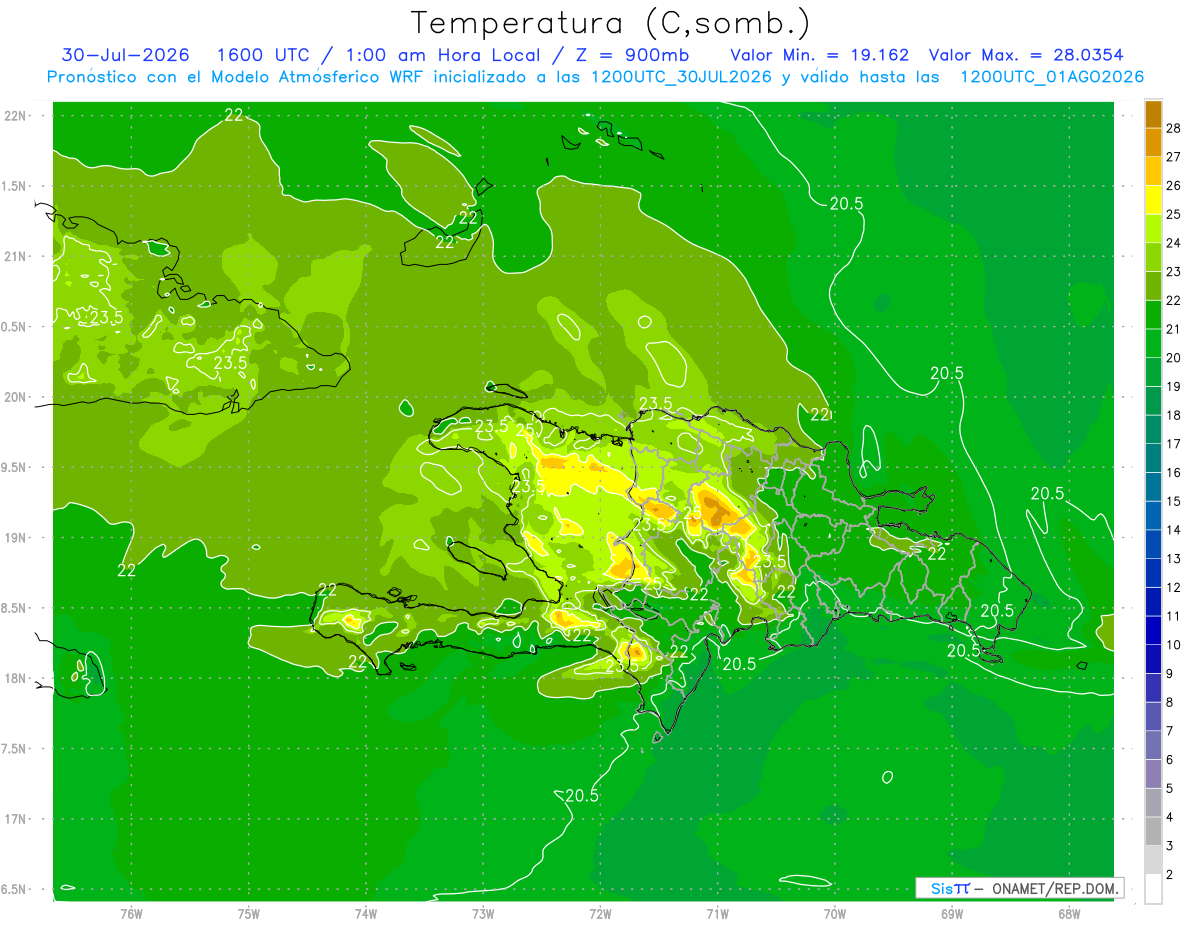Click longitude axis label '71W'
1200x927 pixels.
point(717,914)
